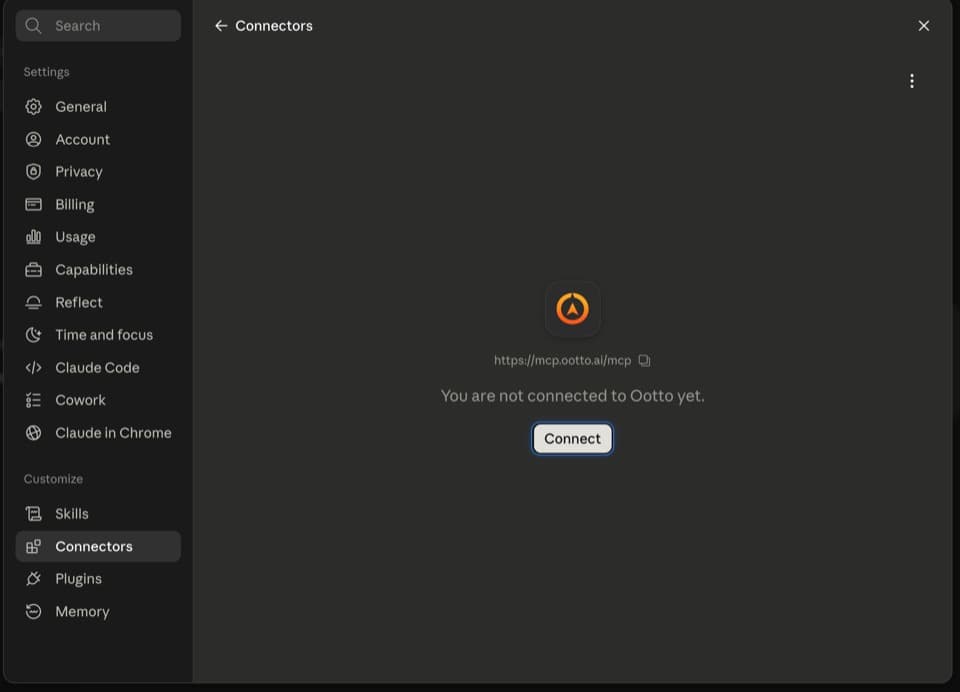This screenshot has width=960, height=692.
Task: Click the Billing card icon
Action: [x=34, y=204]
